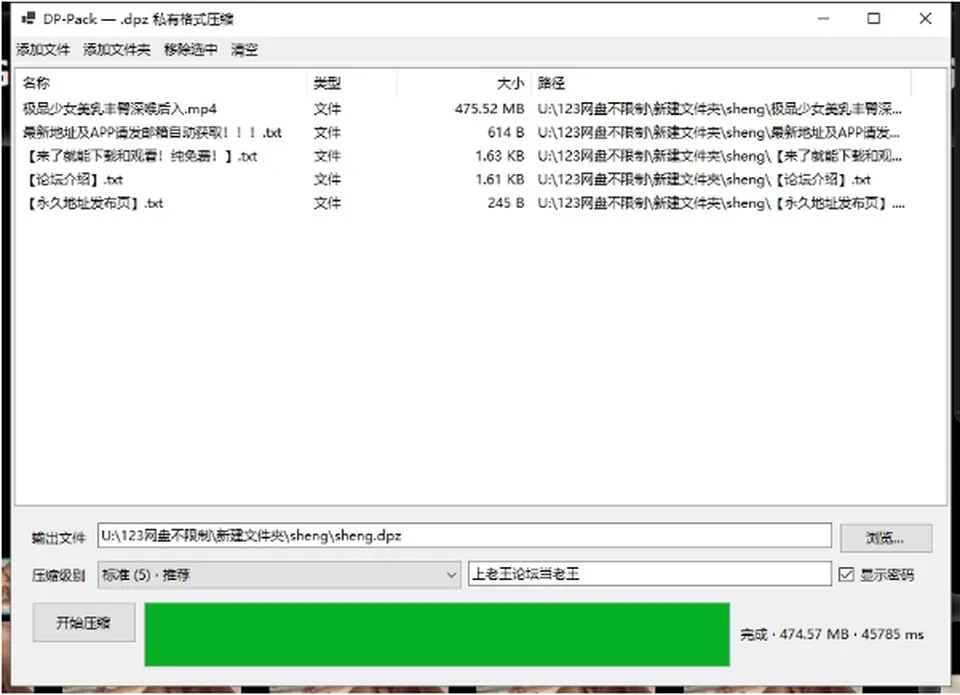Click the green compression progress bar
This screenshot has width=960, height=695.
pos(437,634)
